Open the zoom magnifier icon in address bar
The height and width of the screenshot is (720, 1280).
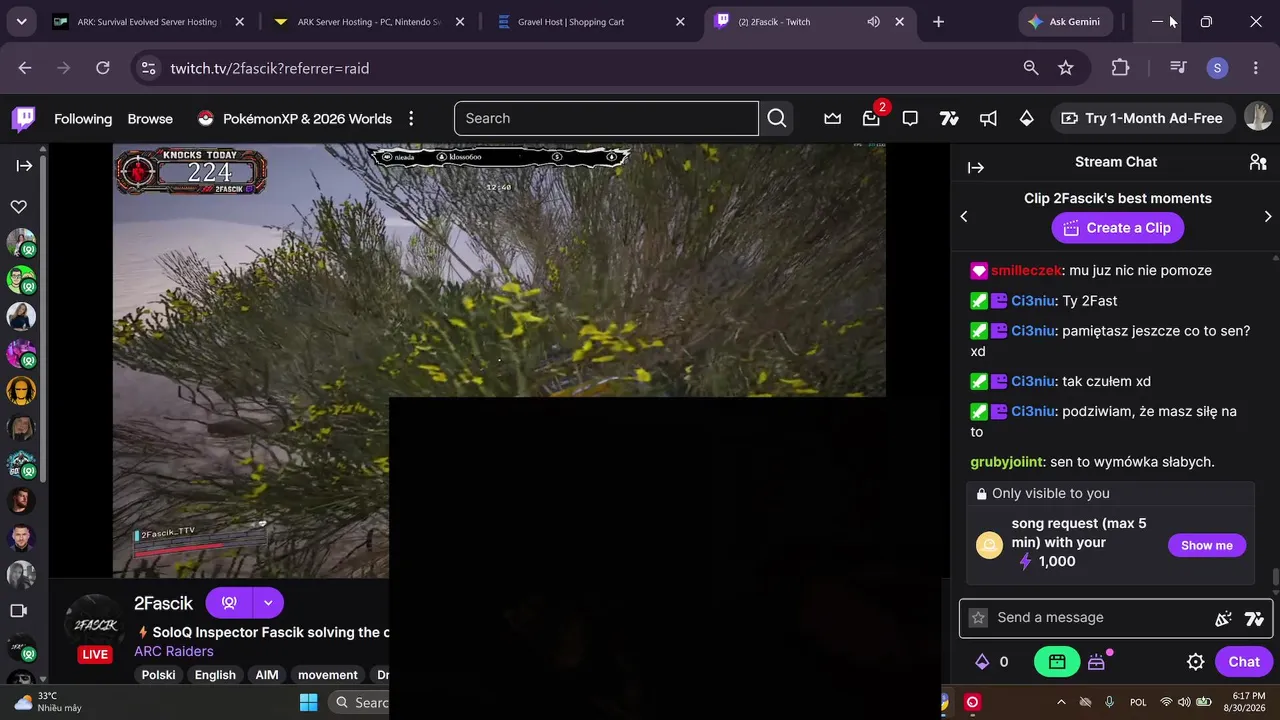1031,68
